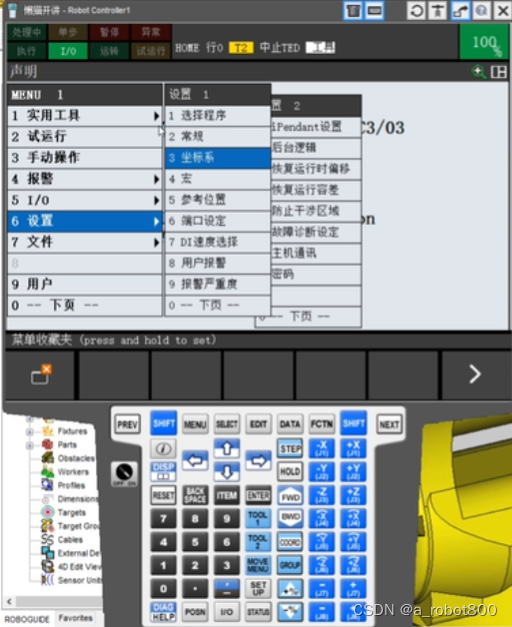Expand the Fixtures tree node
This screenshot has width=512, height=627.
pos(30,432)
